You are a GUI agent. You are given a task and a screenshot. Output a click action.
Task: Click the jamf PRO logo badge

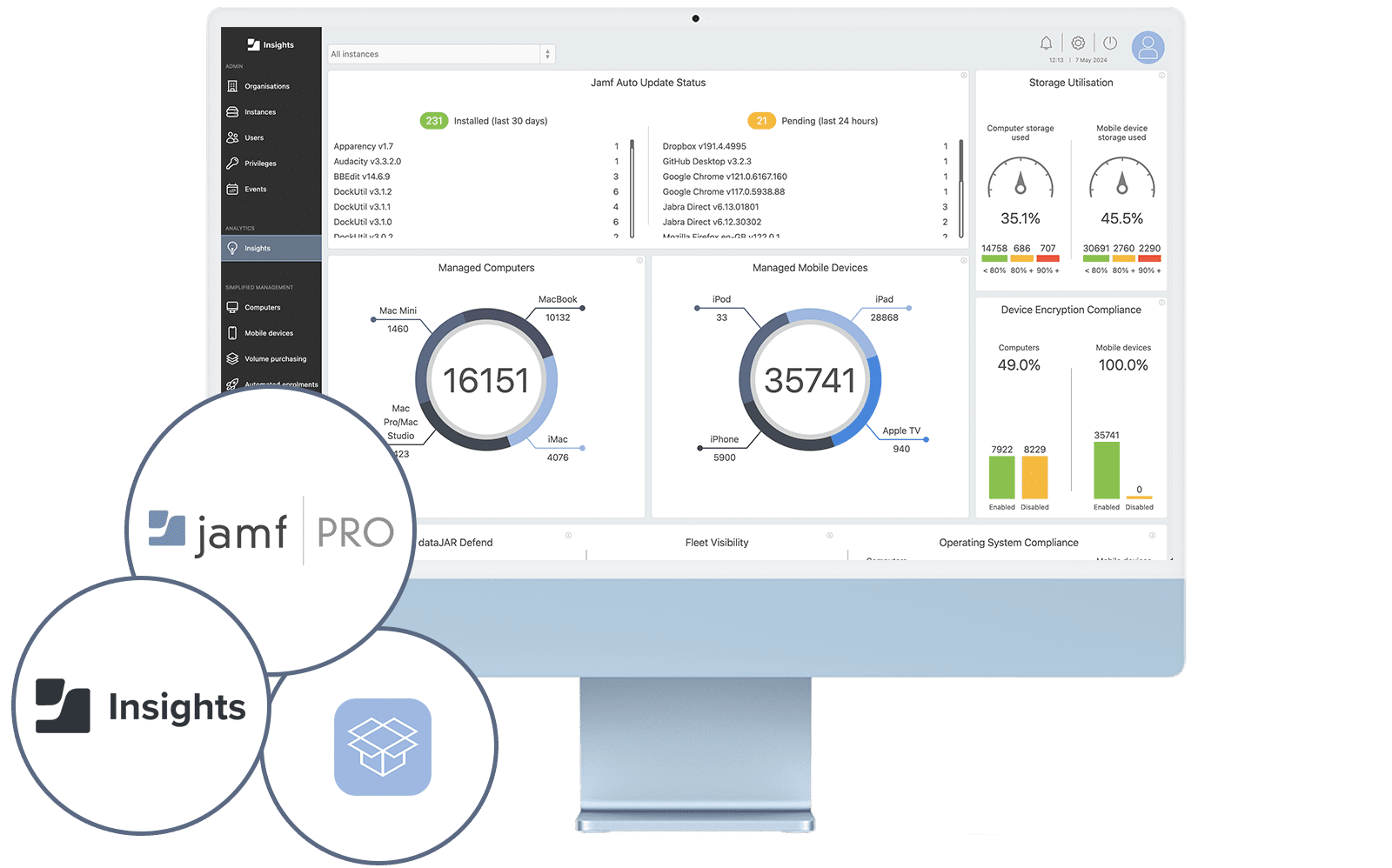coord(271,531)
